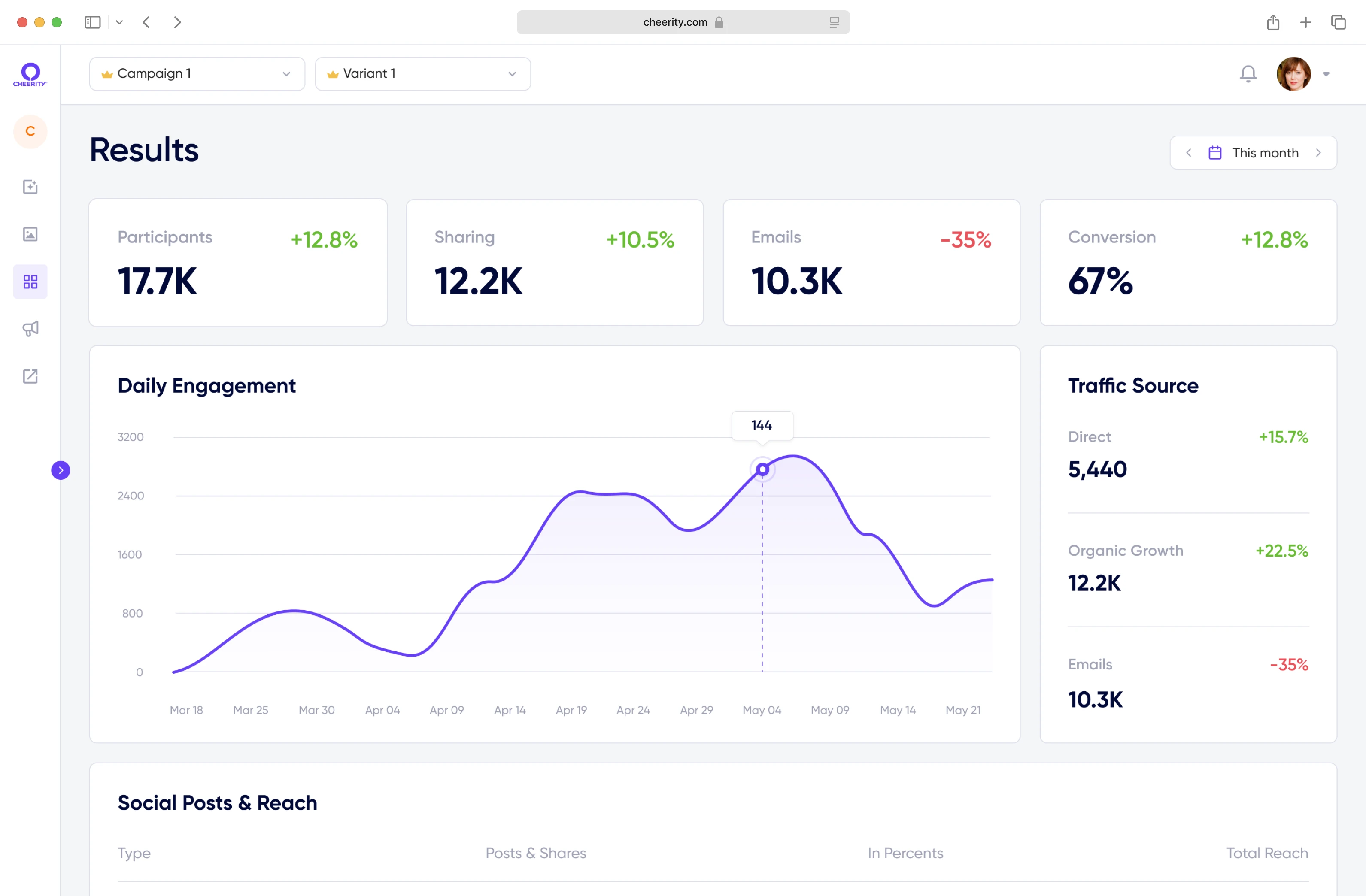Open the Variant 1 dropdown
The image size is (1366, 896).
point(422,74)
